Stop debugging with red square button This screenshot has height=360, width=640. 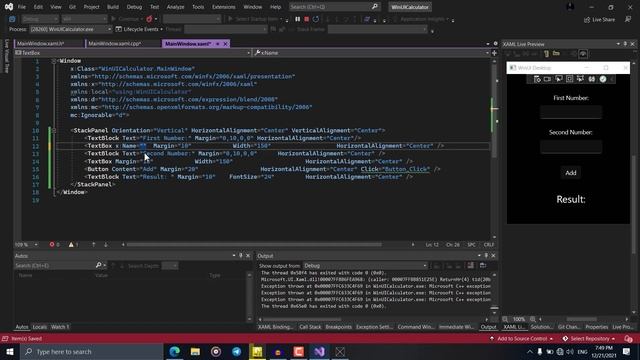tap(307, 19)
